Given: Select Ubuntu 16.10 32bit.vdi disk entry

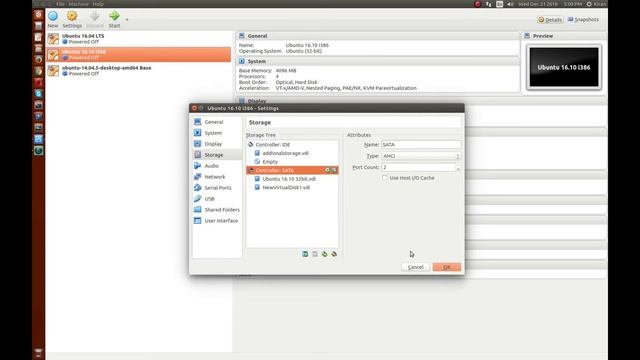Looking at the screenshot, I should coord(289,179).
